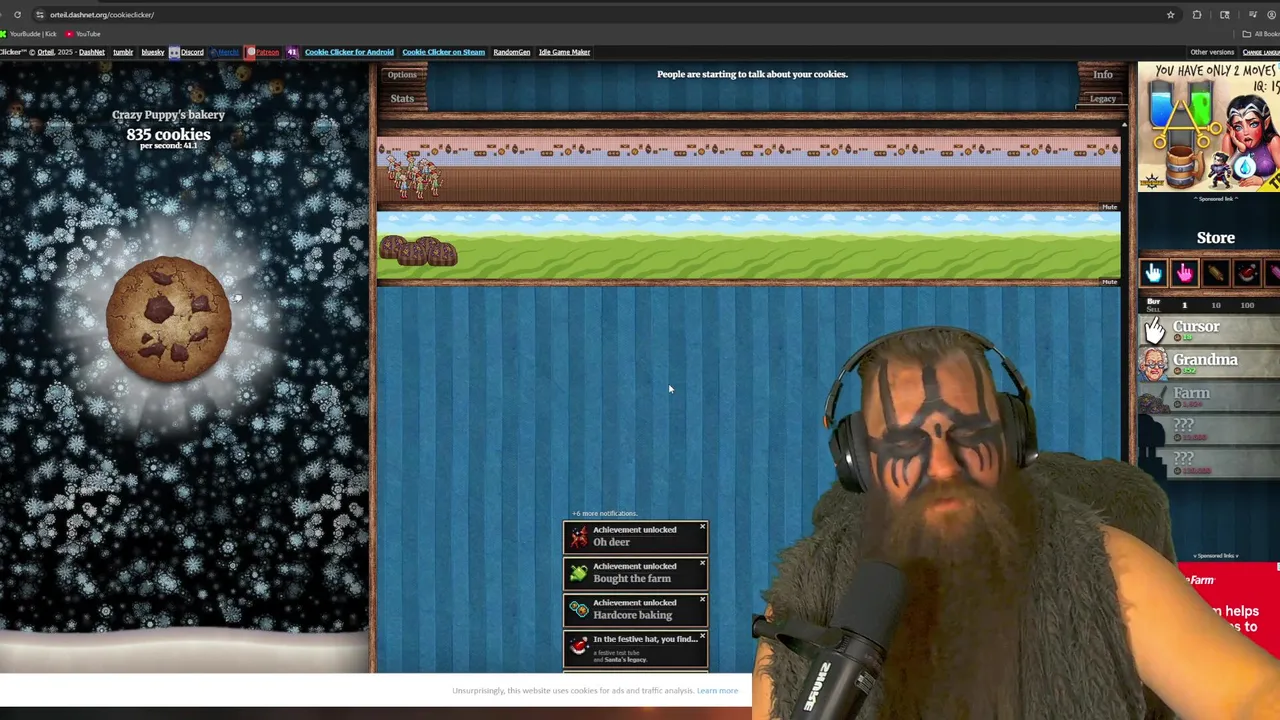The height and width of the screenshot is (720, 1280).
Task: Buy the pink cursor upgrade in Store
Action: point(1184,272)
